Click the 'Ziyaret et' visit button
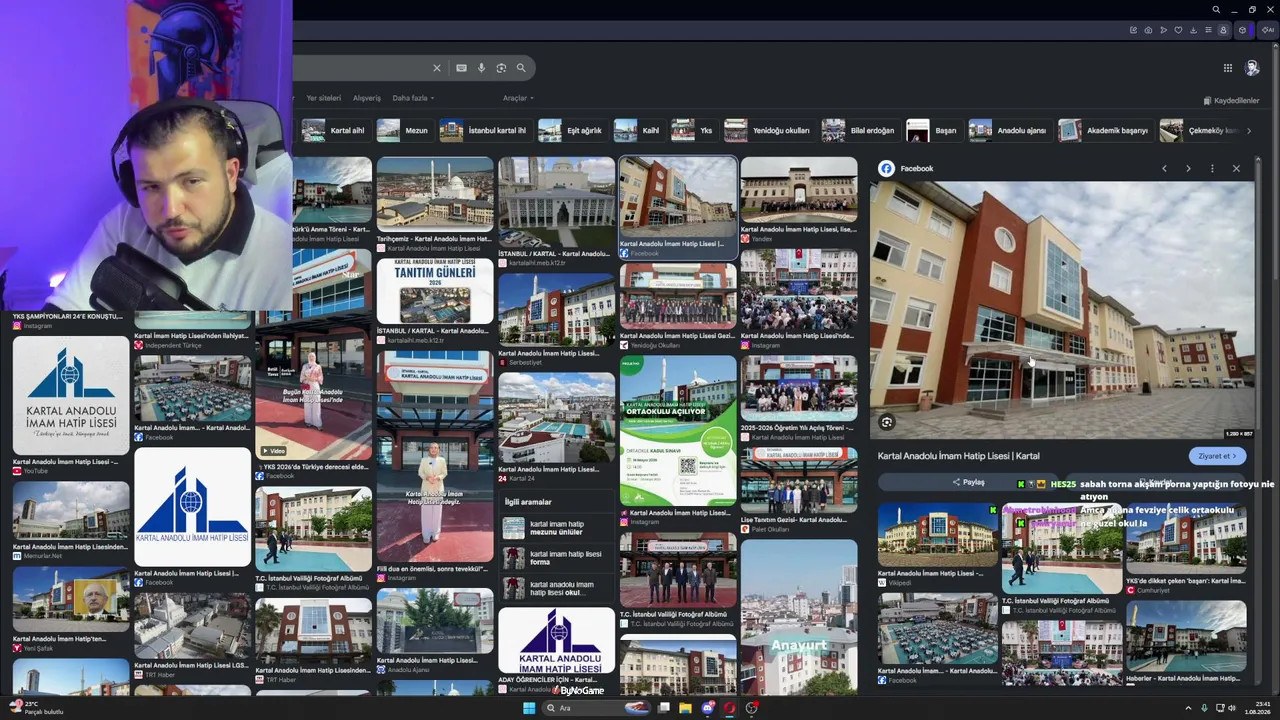Image resolution: width=1280 pixels, height=720 pixels. [1217, 456]
